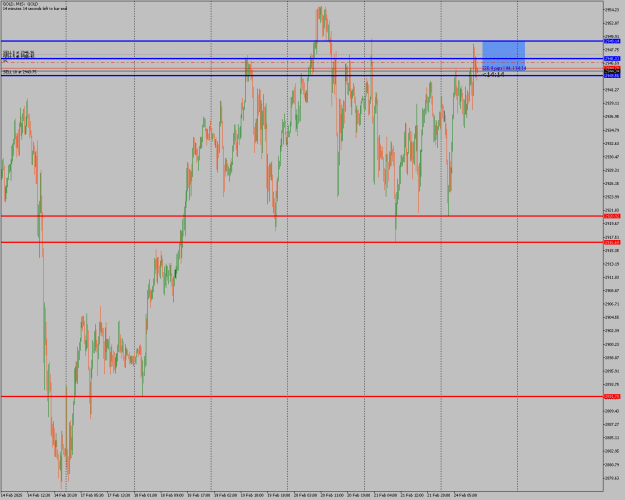Click the 18 Feb 01:00 time label
Screen dimensions: 625x500
tap(145, 496)
